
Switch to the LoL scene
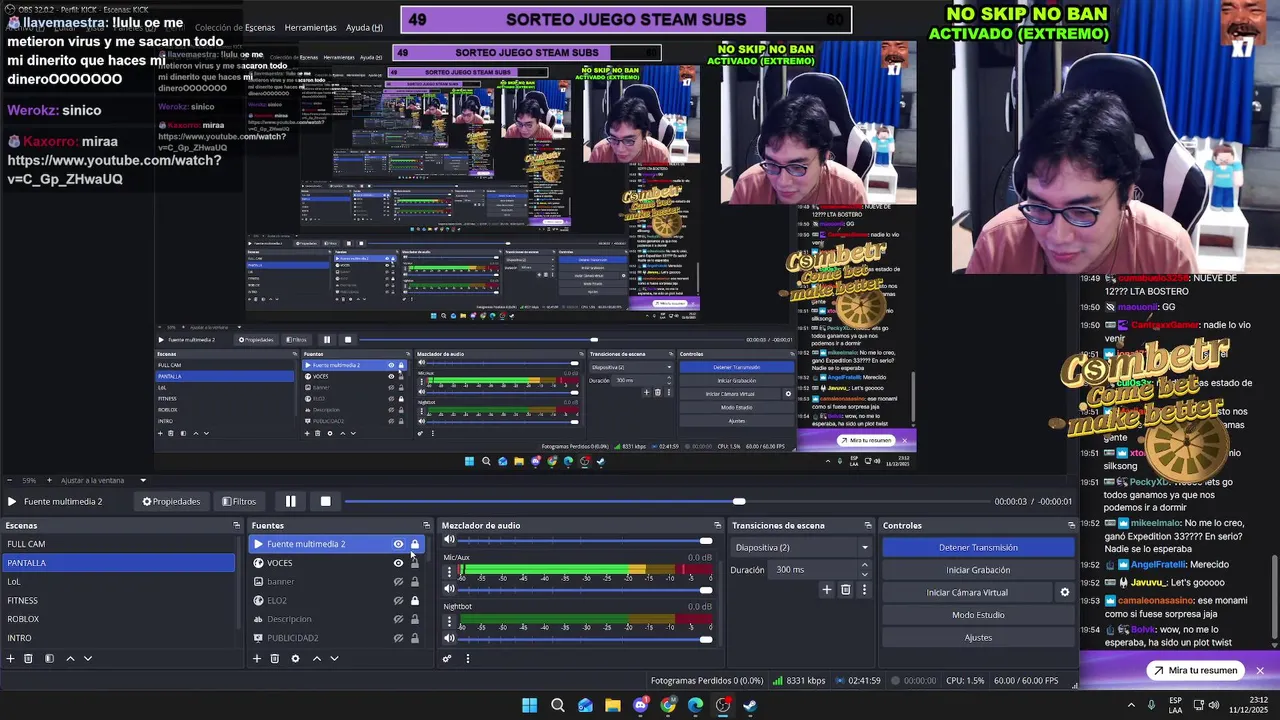coord(120,581)
